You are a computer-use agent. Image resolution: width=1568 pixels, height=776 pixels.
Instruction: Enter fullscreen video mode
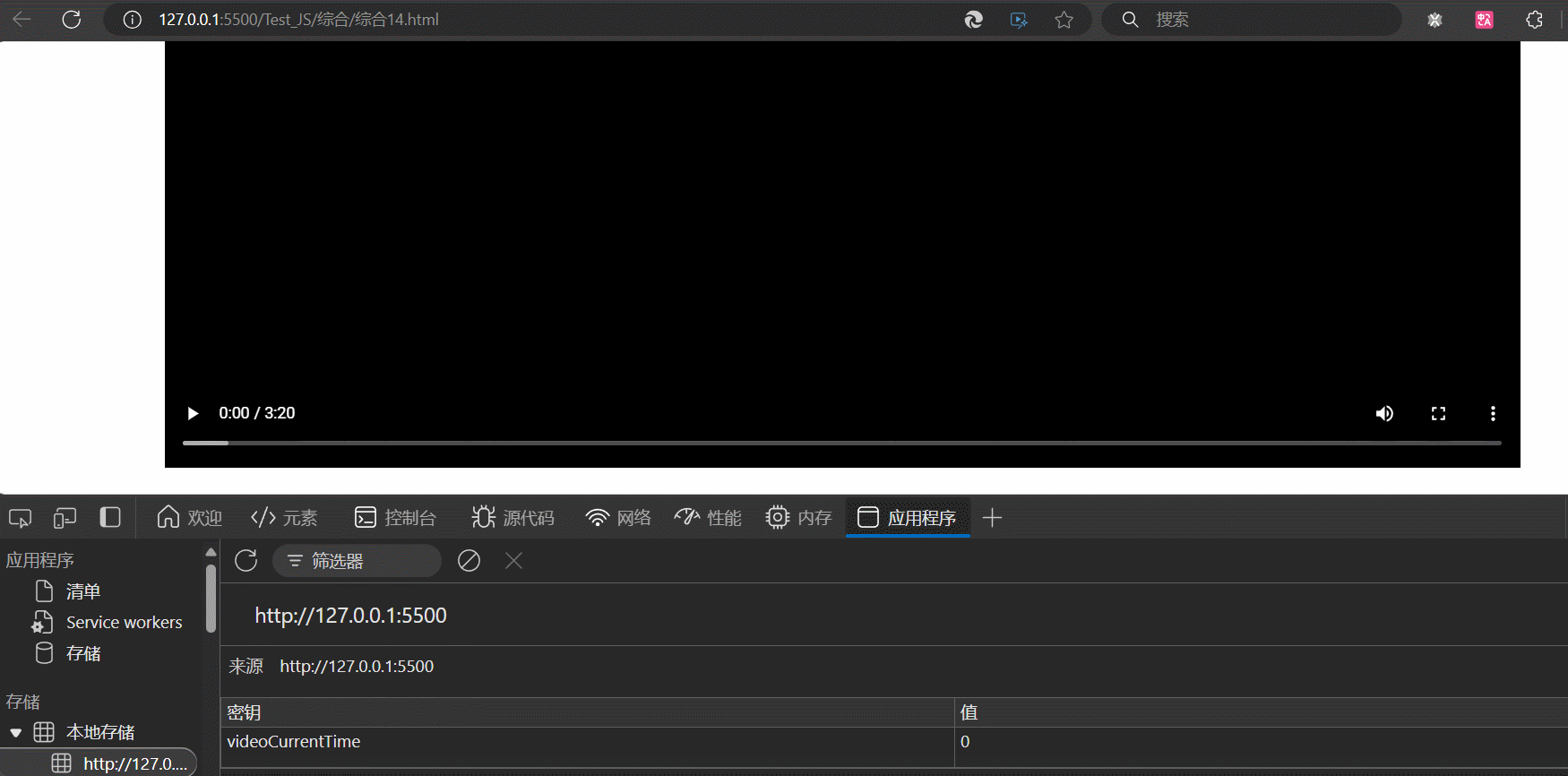click(1438, 413)
